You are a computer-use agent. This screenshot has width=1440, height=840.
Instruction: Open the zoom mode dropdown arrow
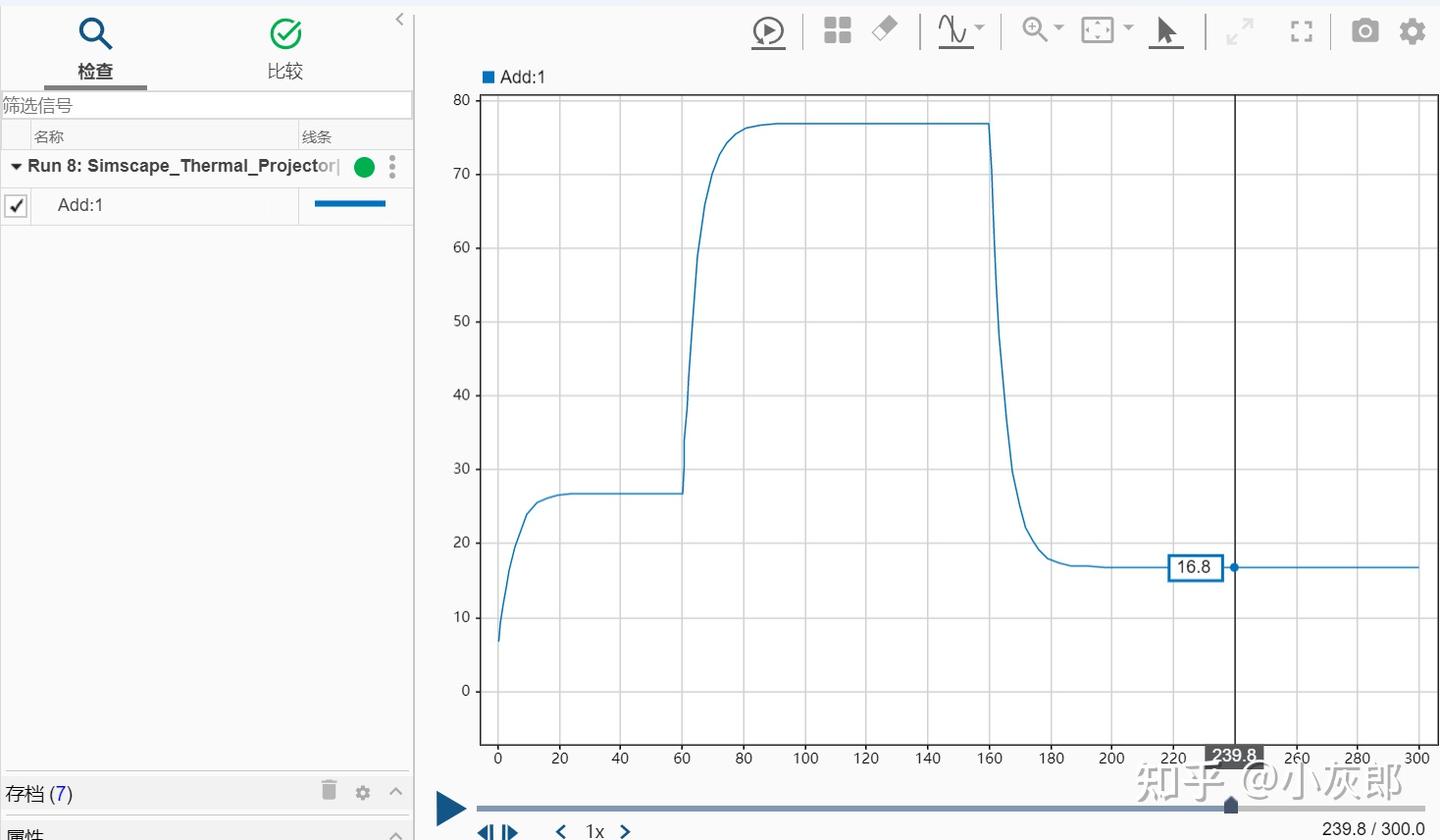1057,30
